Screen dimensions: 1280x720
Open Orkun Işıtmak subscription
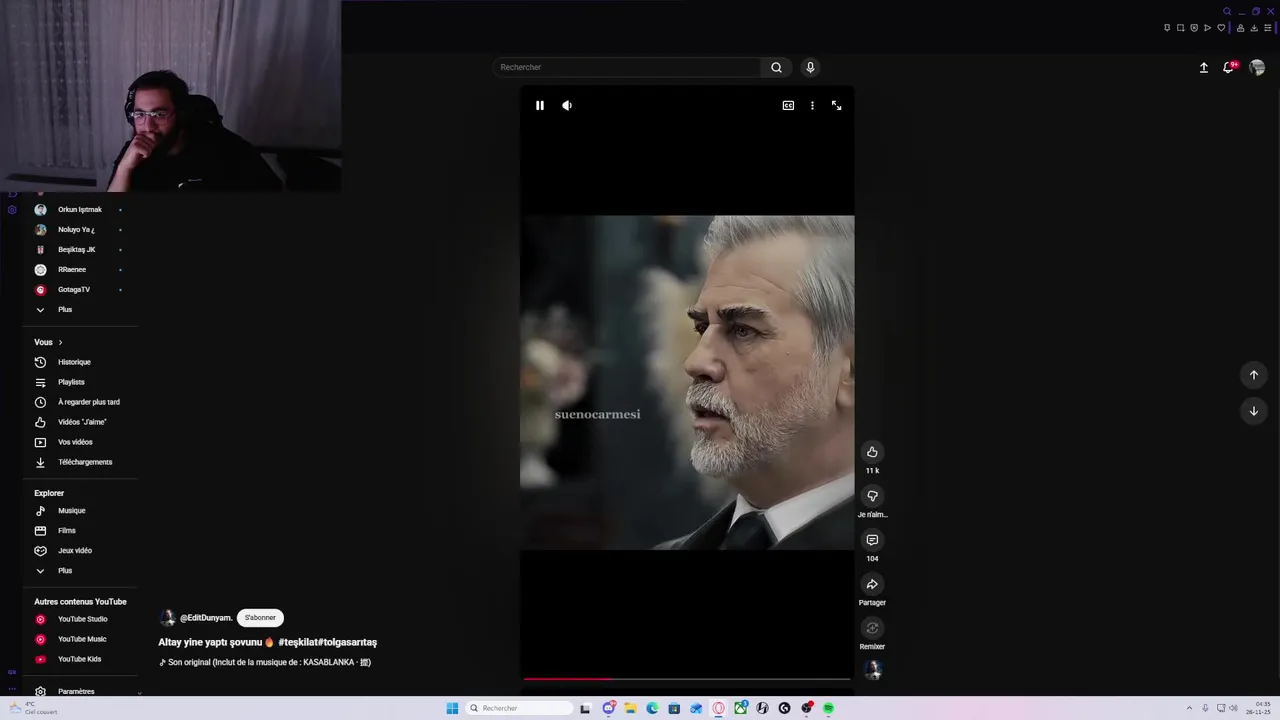[x=79, y=210]
